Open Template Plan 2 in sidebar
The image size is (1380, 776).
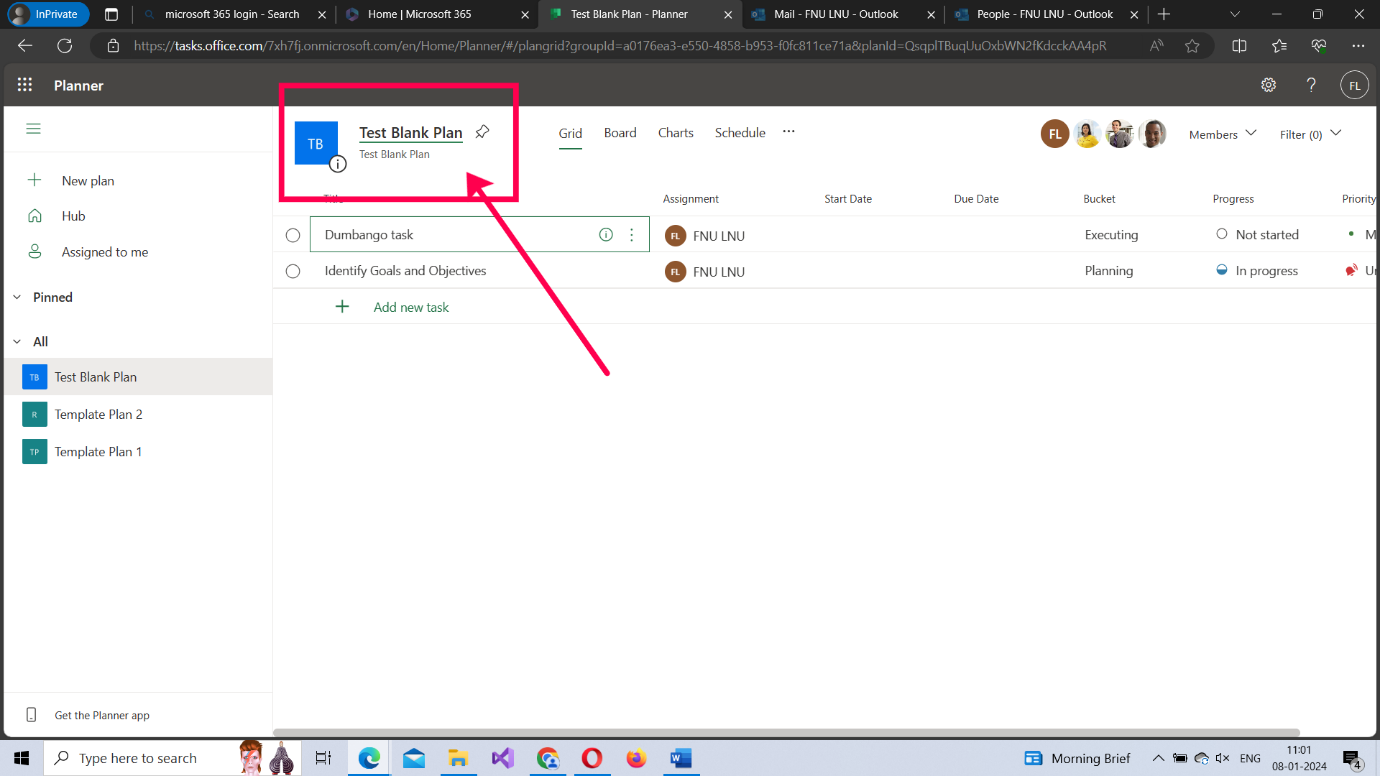click(137, 414)
